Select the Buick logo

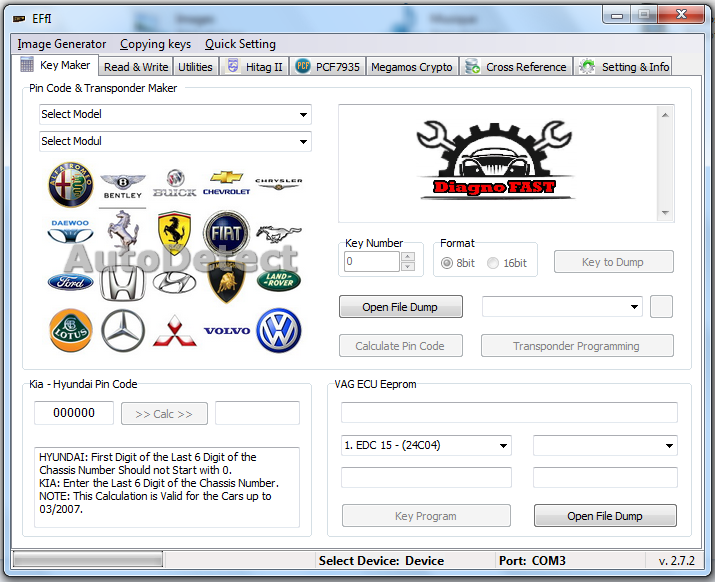175,183
